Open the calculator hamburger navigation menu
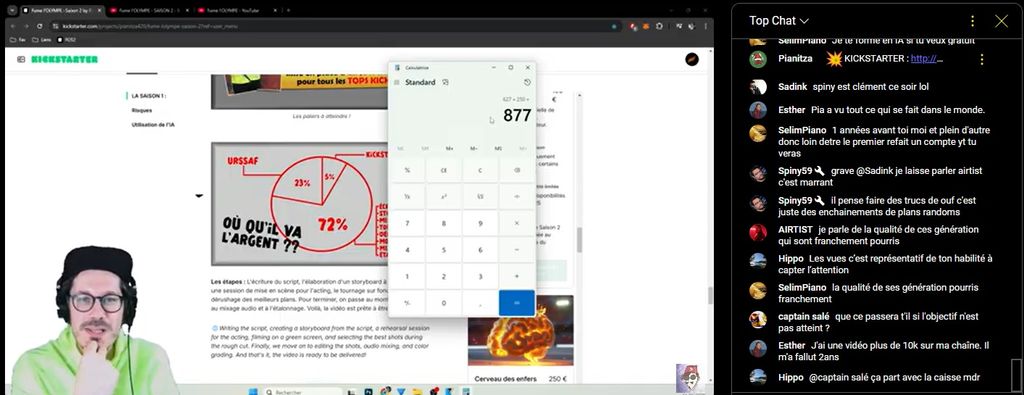 pyautogui.click(x=396, y=82)
